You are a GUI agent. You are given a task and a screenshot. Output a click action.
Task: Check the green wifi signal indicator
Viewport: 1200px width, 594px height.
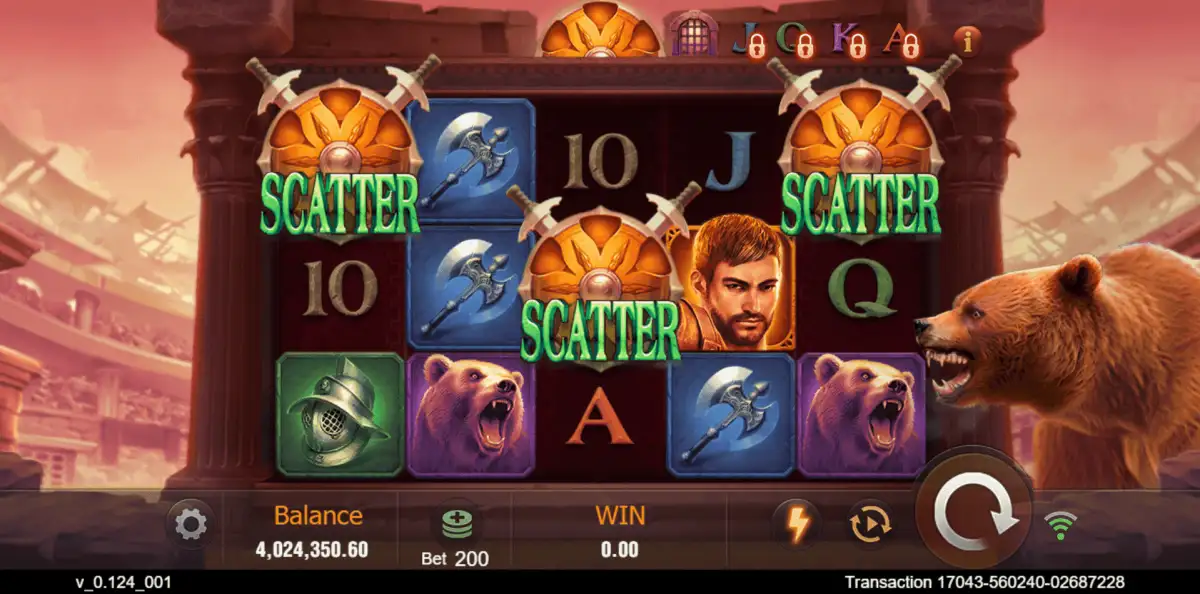point(1061,524)
